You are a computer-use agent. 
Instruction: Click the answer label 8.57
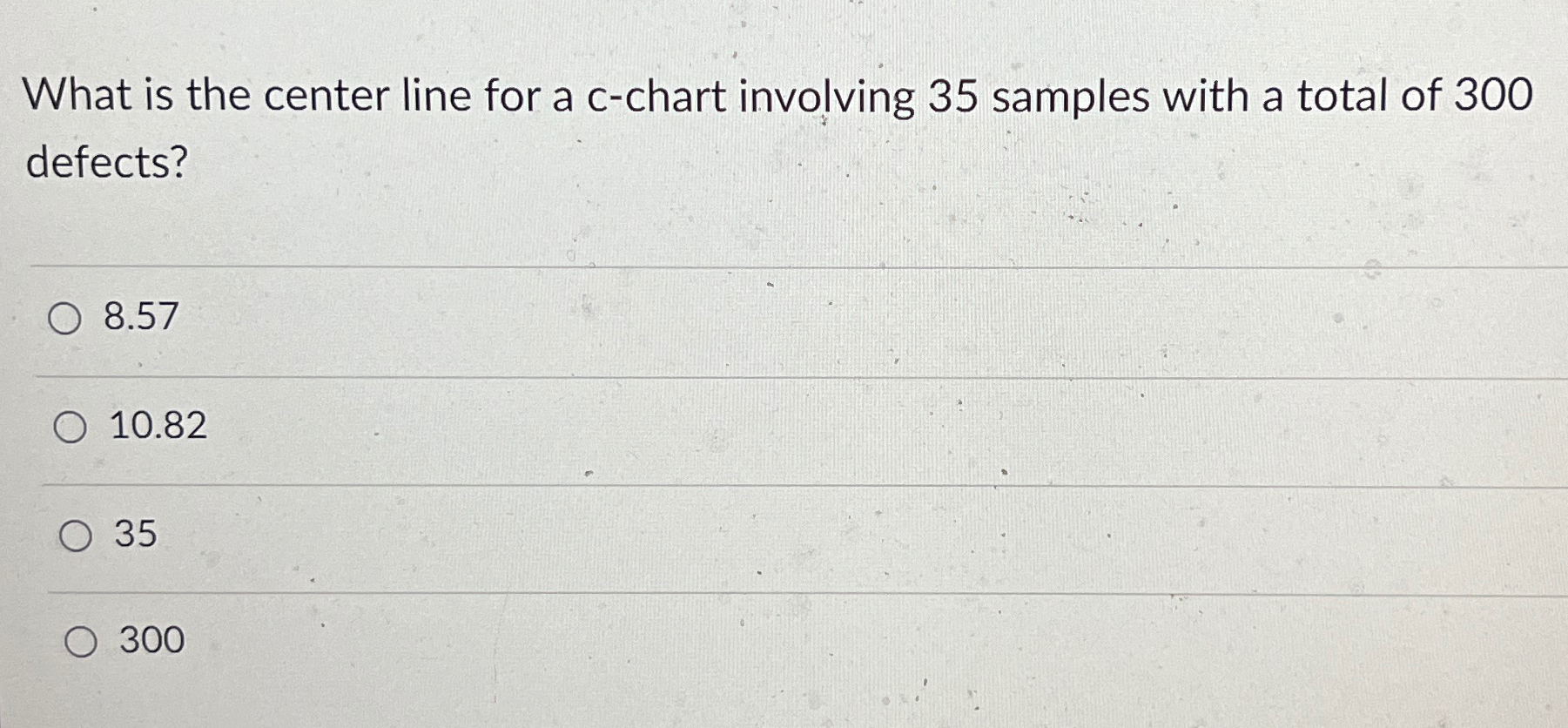point(141,316)
